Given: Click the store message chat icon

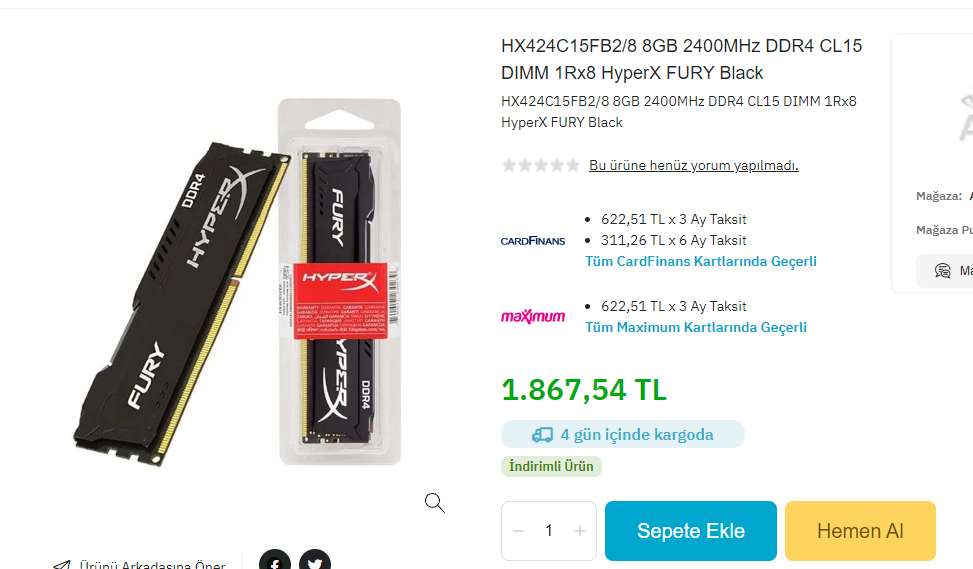Looking at the screenshot, I should pyautogui.click(x=943, y=271).
